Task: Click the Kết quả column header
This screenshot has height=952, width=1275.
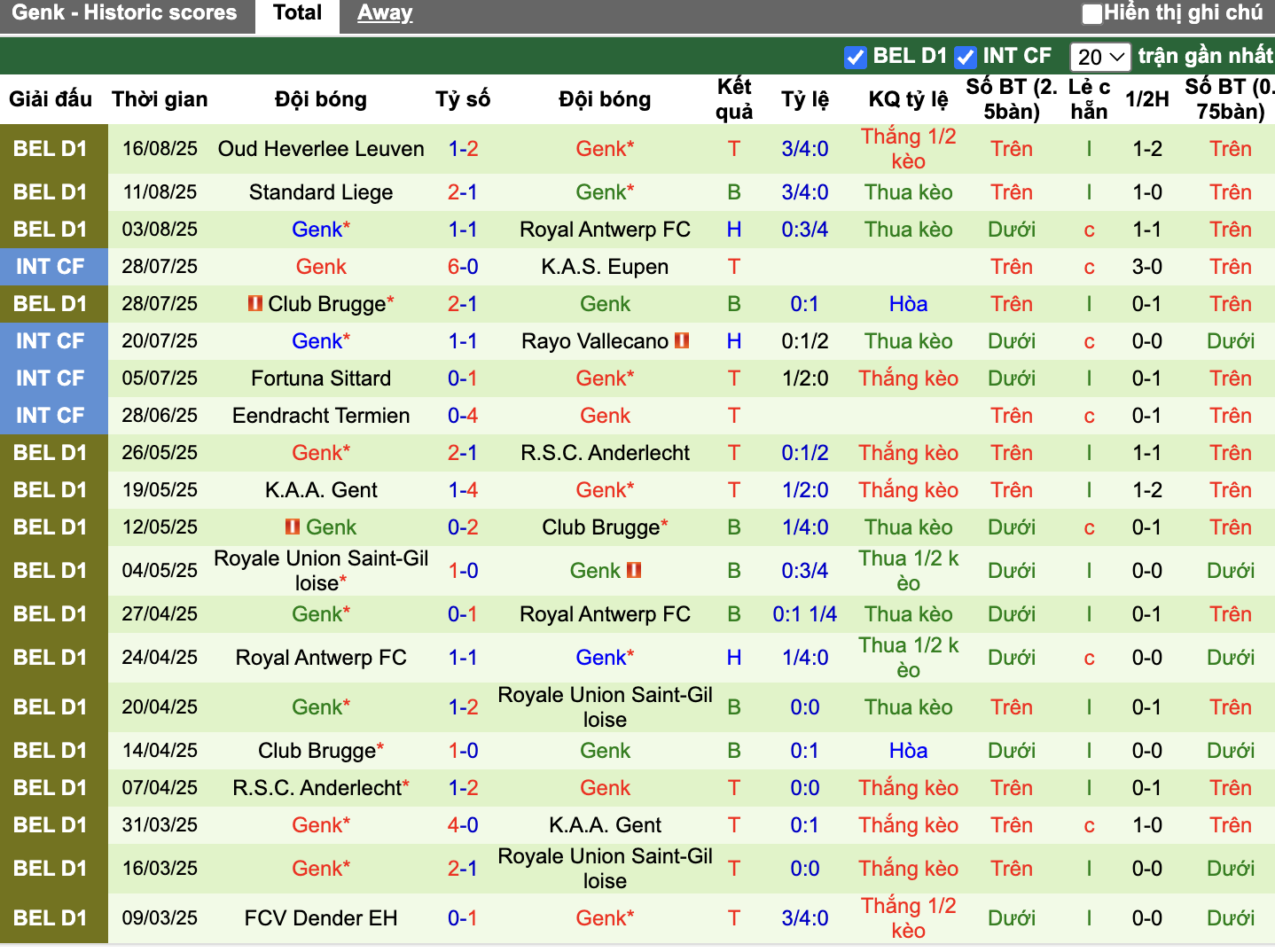Action: point(734,99)
